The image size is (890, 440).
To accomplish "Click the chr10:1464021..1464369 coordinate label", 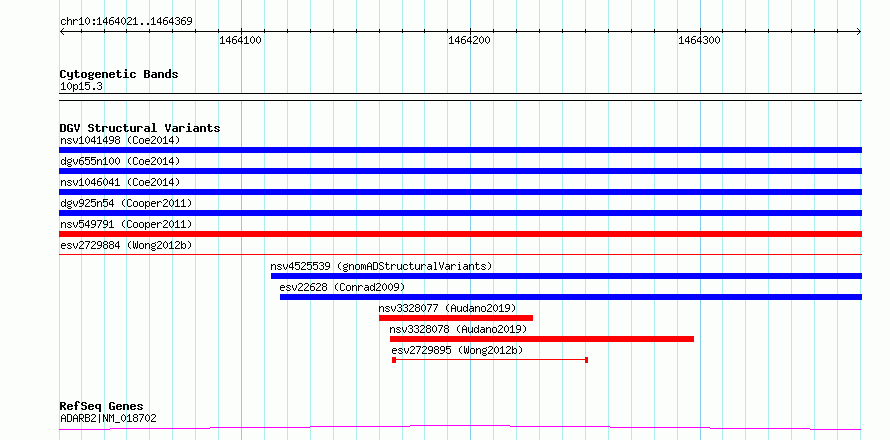I will coord(126,22).
